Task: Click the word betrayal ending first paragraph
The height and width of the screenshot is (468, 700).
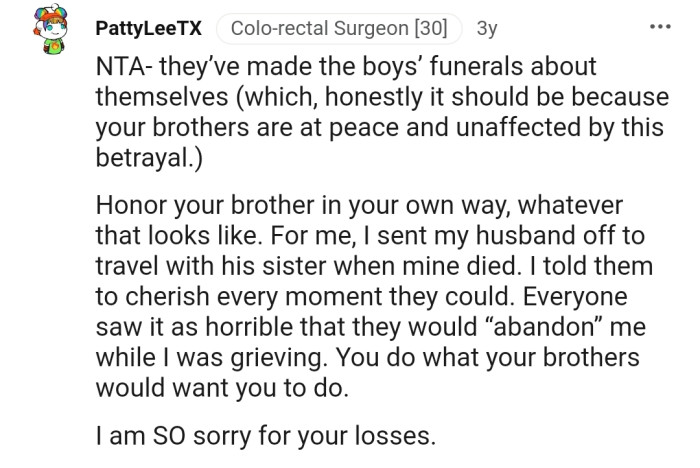Action: [x=144, y=158]
